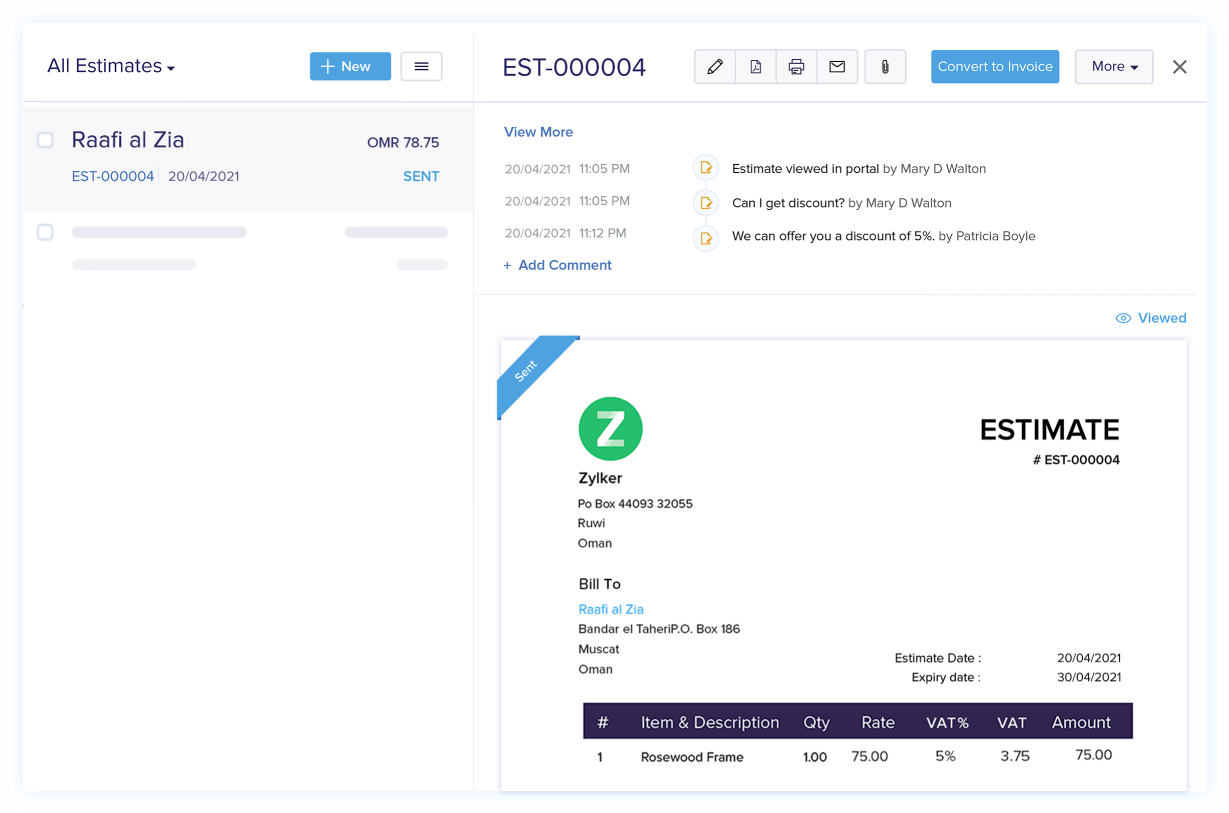Screen dimensions: 1229x813
Task: Click the green Zylker logo
Action: 610,429
